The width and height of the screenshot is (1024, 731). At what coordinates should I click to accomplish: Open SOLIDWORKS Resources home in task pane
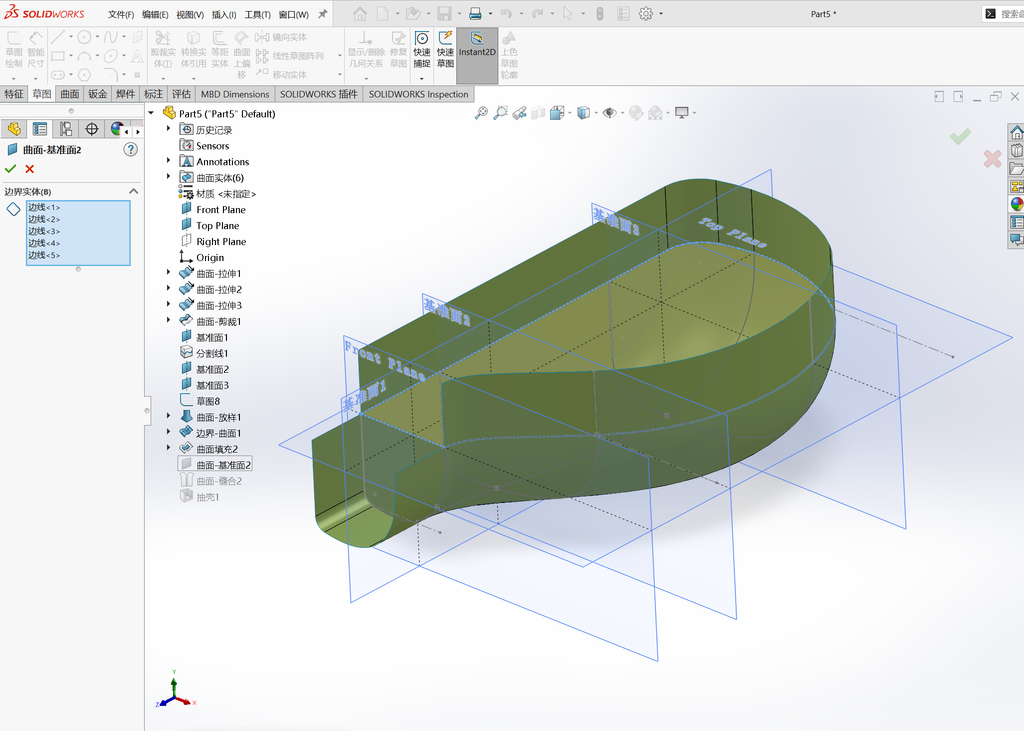[x=1016, y=133]
